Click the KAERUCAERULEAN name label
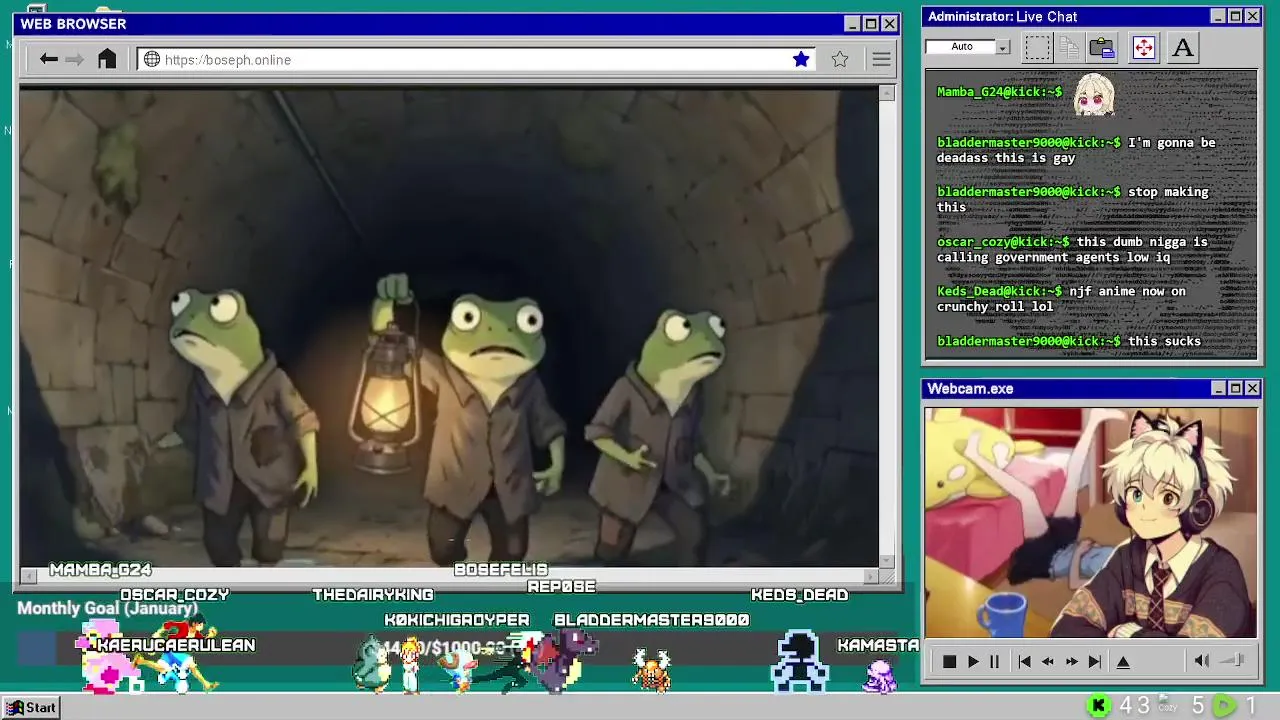The image size is (1280, 720). tap(176, 645)
